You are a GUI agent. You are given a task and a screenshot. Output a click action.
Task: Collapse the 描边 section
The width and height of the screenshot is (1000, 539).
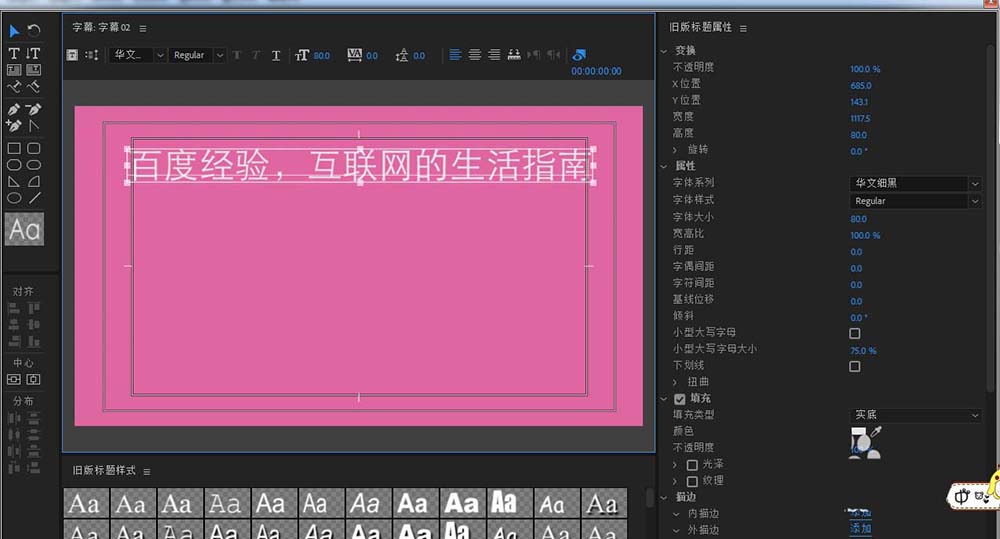(x=663, y=497)
